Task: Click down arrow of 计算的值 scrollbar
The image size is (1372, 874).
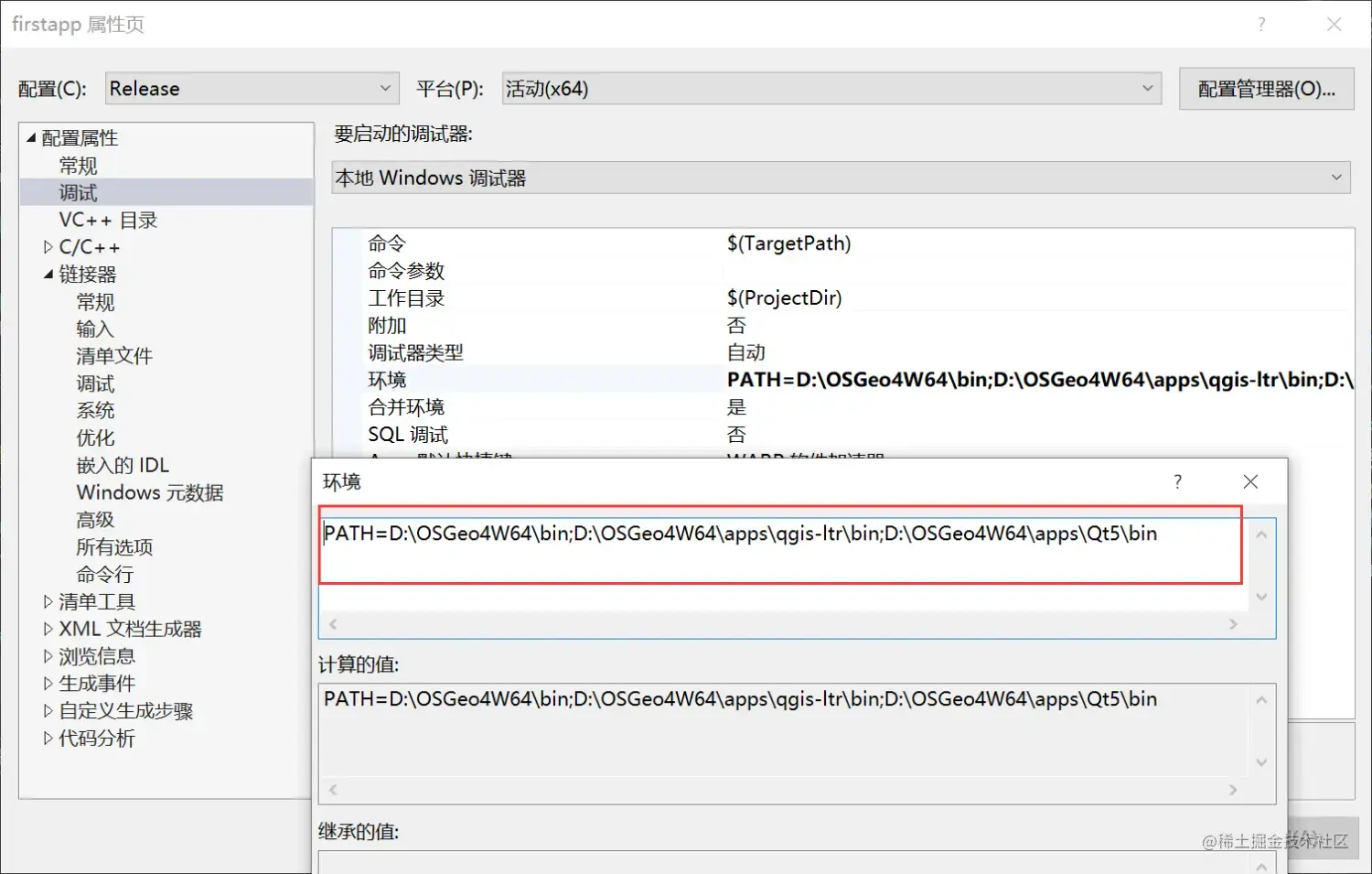Action: tap(1261, 762)
